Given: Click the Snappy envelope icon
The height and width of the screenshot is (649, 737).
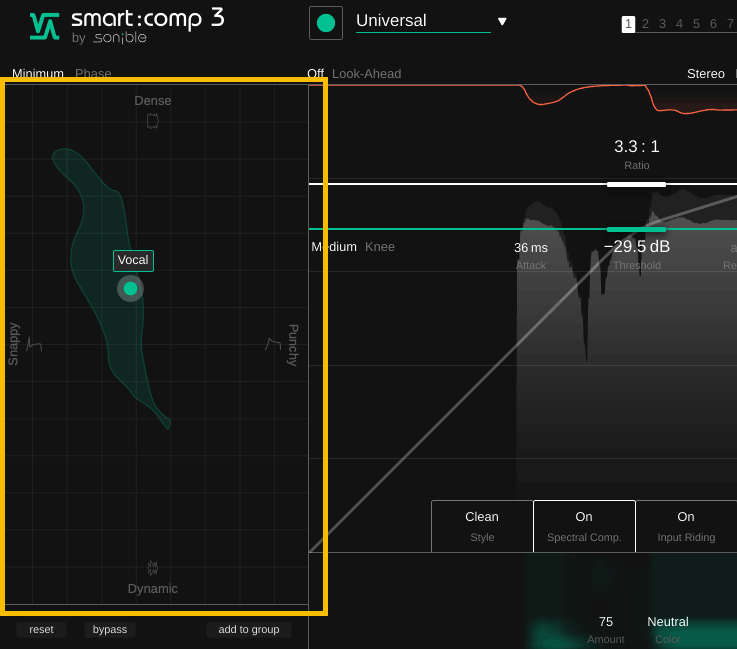Looking at the screenshot, I should pos(34,344).
